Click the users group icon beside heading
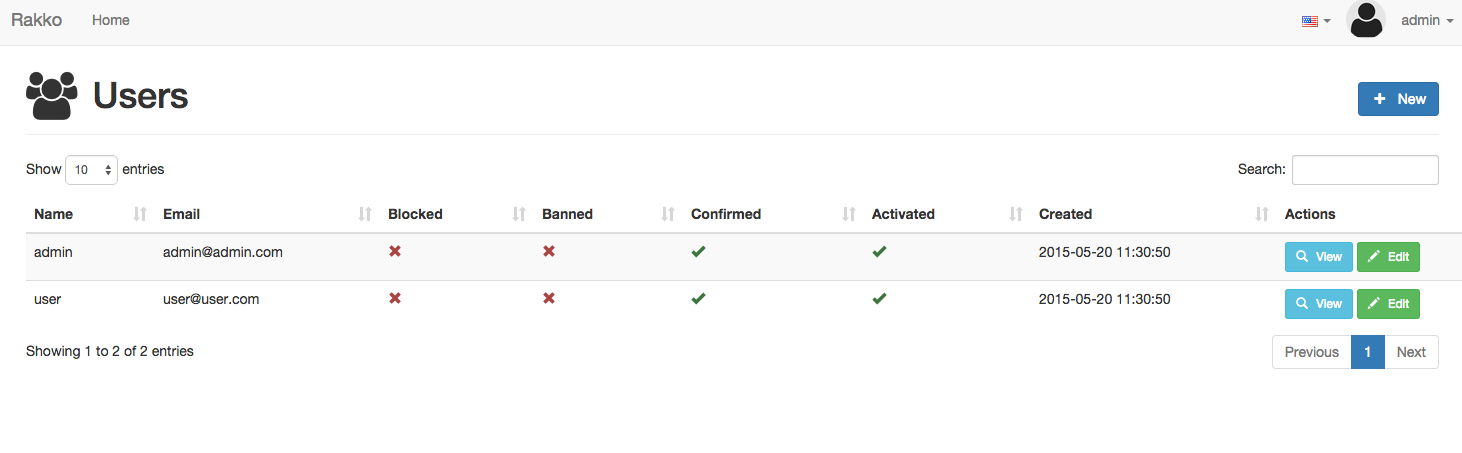 (x=51, y=96)
